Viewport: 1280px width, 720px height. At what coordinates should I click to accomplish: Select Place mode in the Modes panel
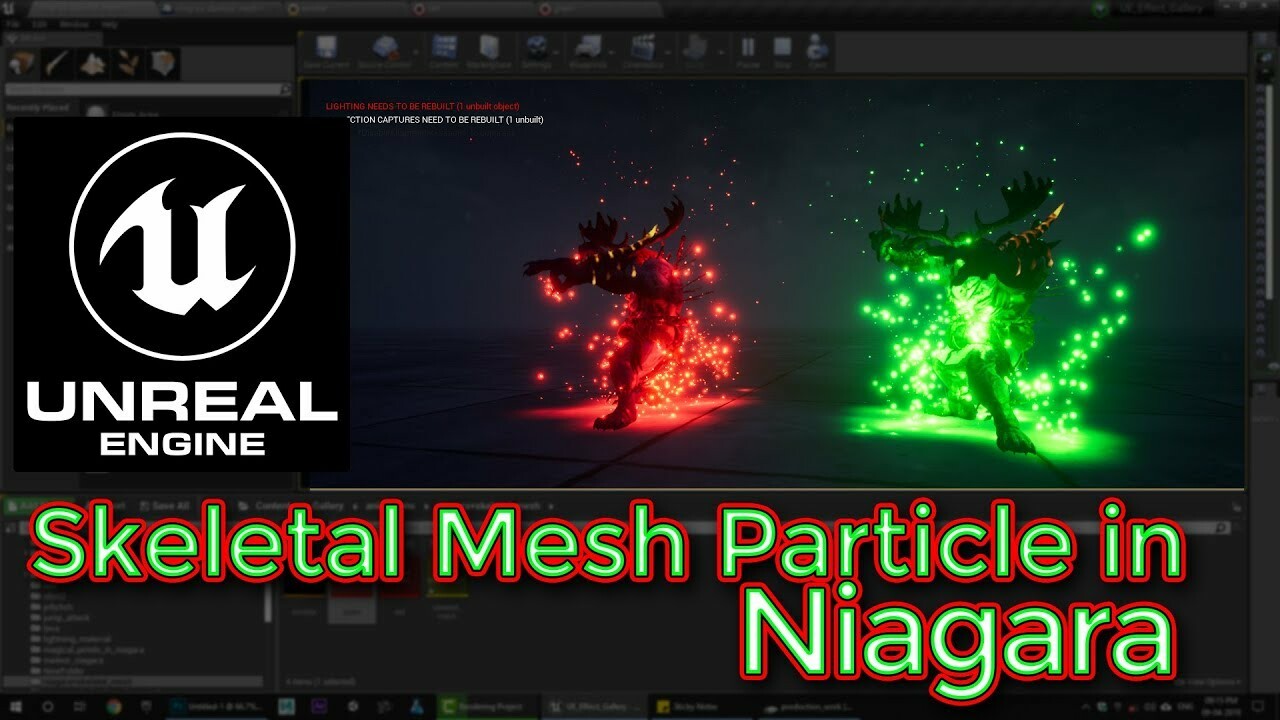point(21,64)
